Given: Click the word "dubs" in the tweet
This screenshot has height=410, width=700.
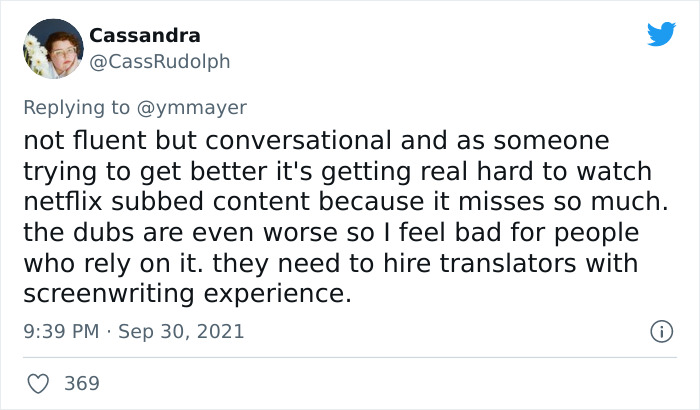Looking at the screenshot, I should (x=104, y=232).
